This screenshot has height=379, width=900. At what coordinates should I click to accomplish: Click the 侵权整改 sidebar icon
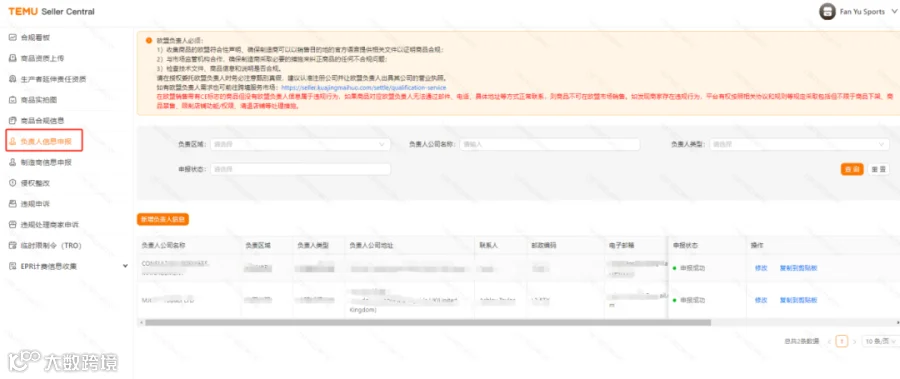pos(13,183)
